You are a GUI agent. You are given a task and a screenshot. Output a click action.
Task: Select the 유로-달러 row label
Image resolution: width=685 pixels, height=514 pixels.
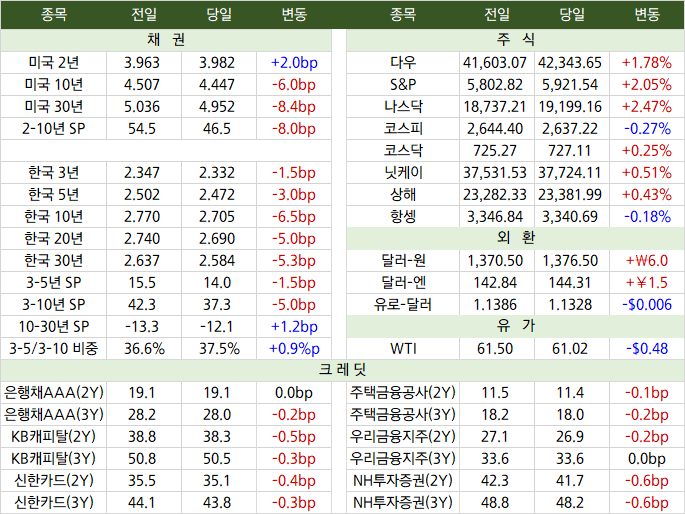coord(403,305)
